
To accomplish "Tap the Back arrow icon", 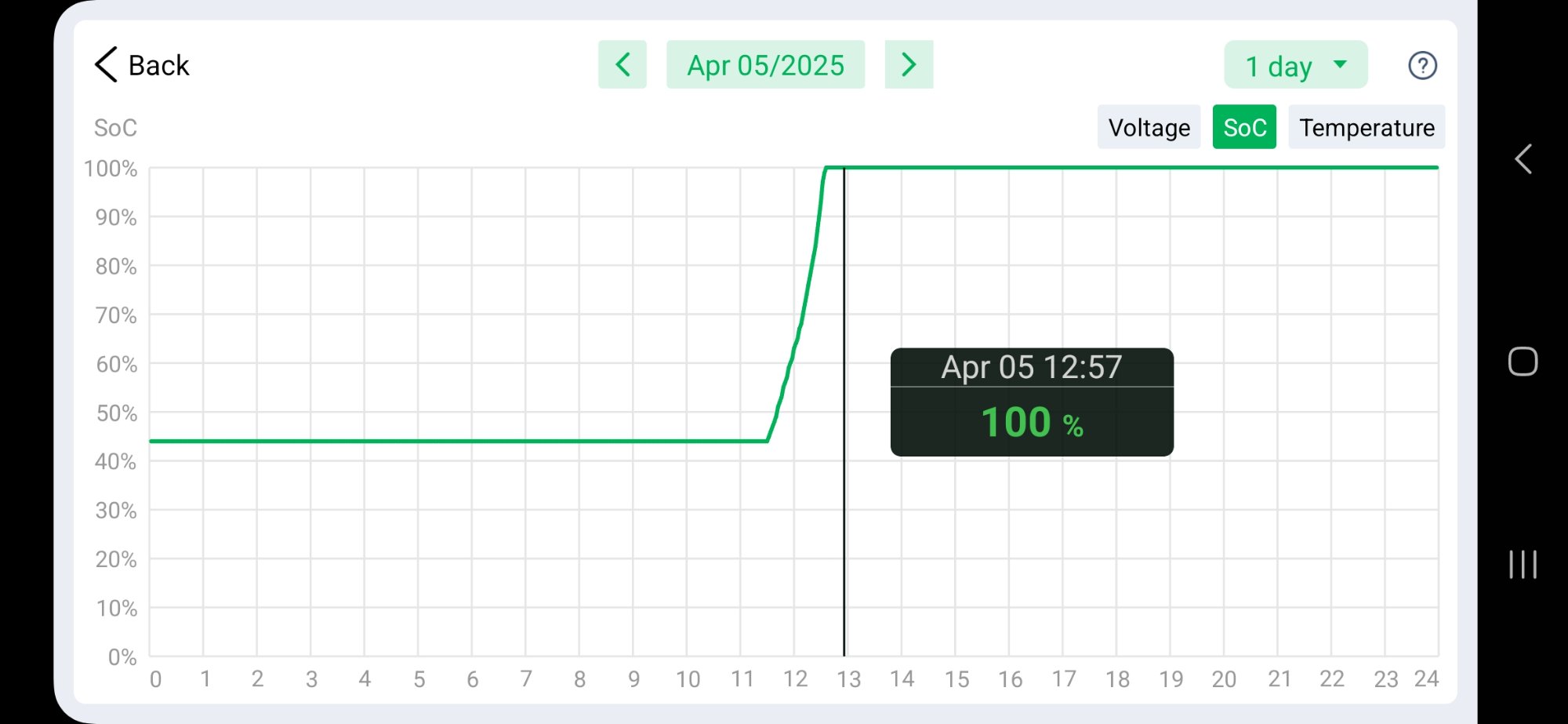I will 106,64.
